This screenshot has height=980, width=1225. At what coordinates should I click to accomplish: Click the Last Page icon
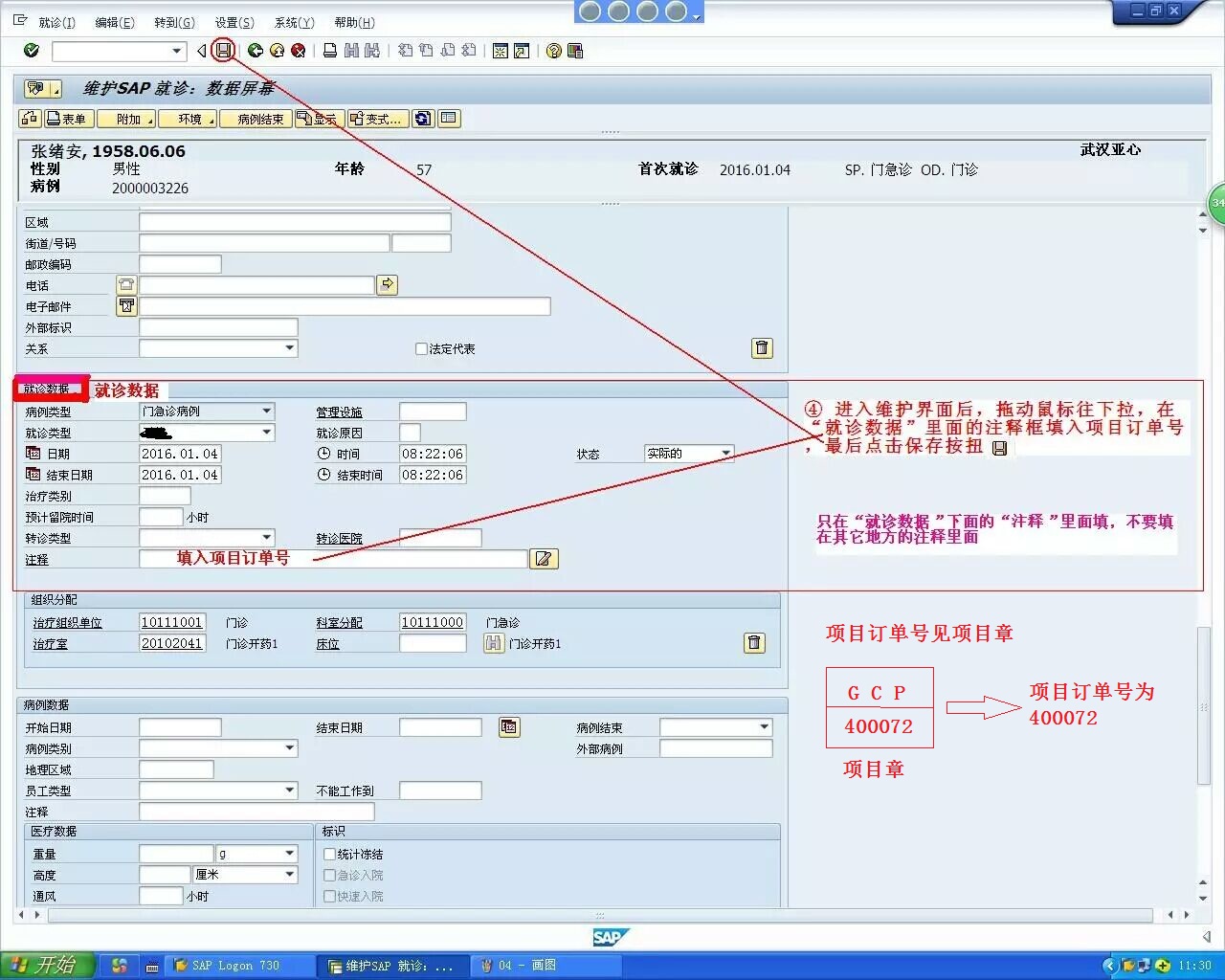point(469,51)
